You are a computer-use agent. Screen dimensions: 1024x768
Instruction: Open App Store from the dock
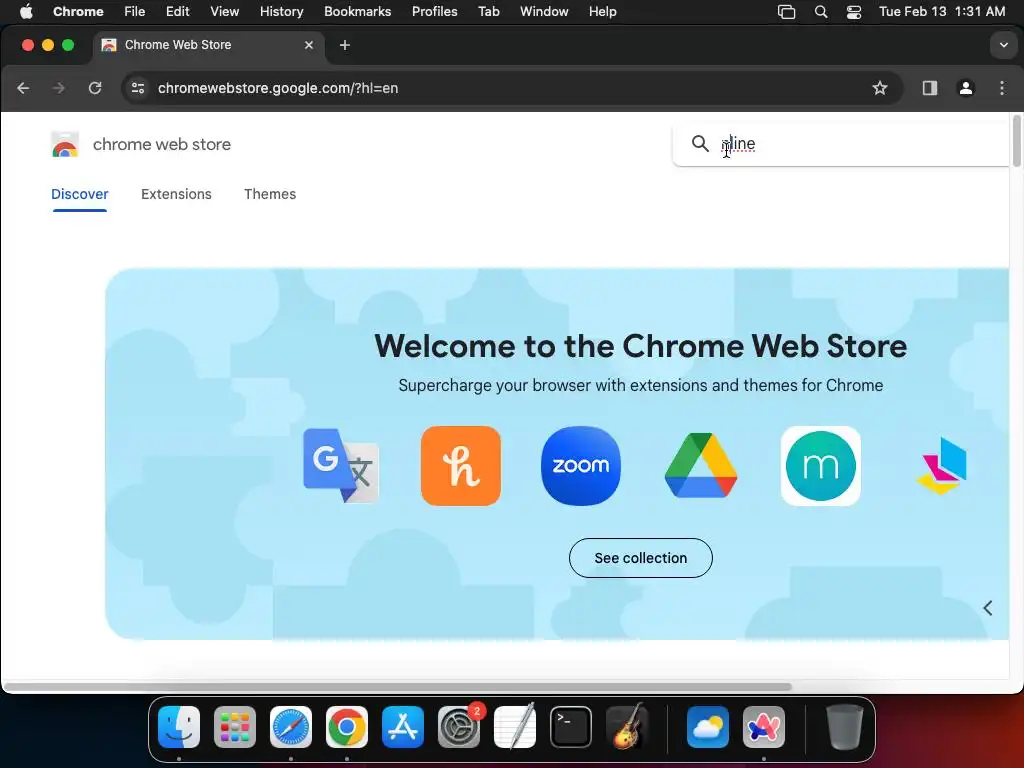(x=403, y=727)
